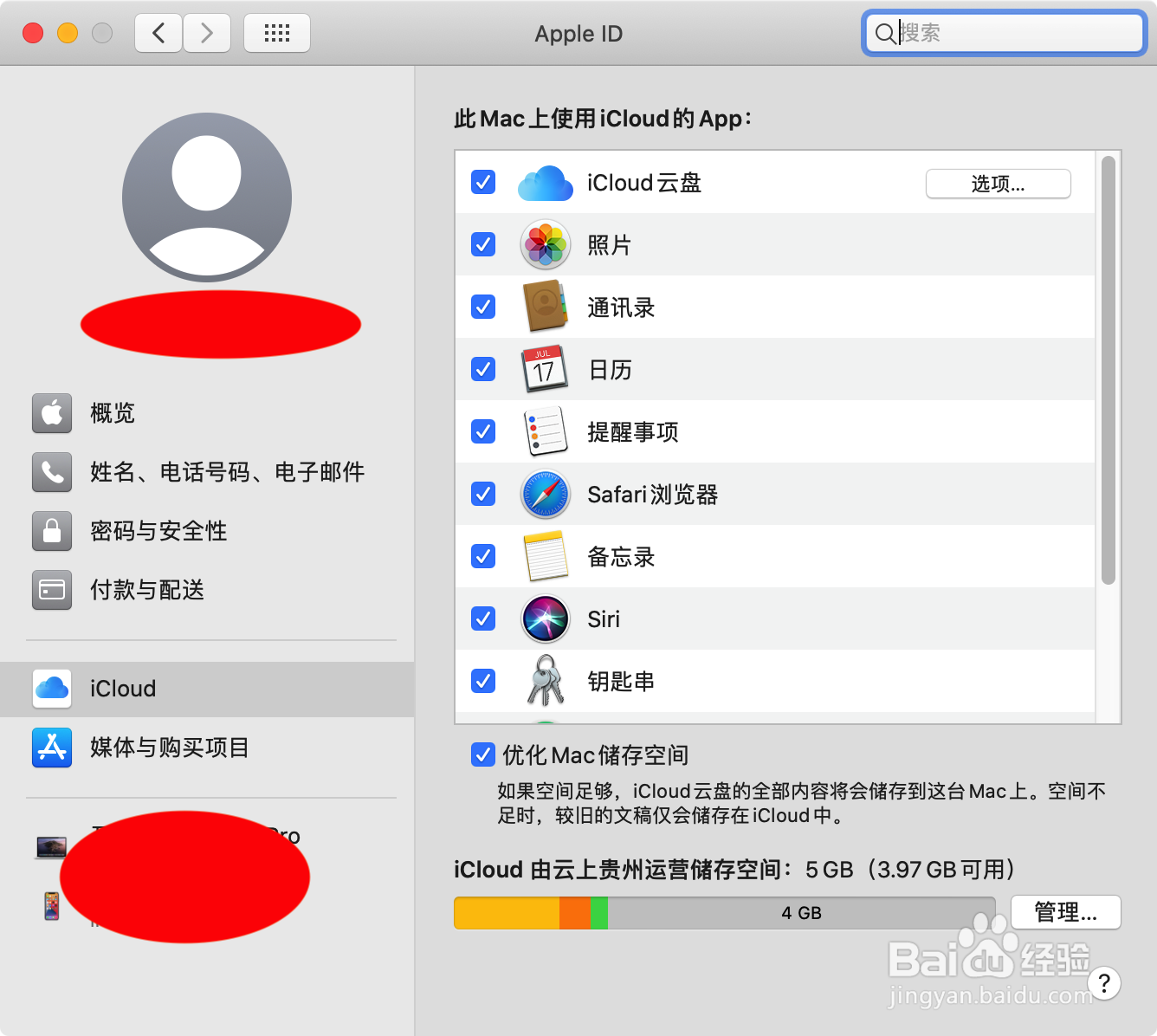The height and width of the screenshot is (1036, 1157).
Task: Click the Safari浏览器 row label
Action: pyautogui.click(x=653, y=495)
